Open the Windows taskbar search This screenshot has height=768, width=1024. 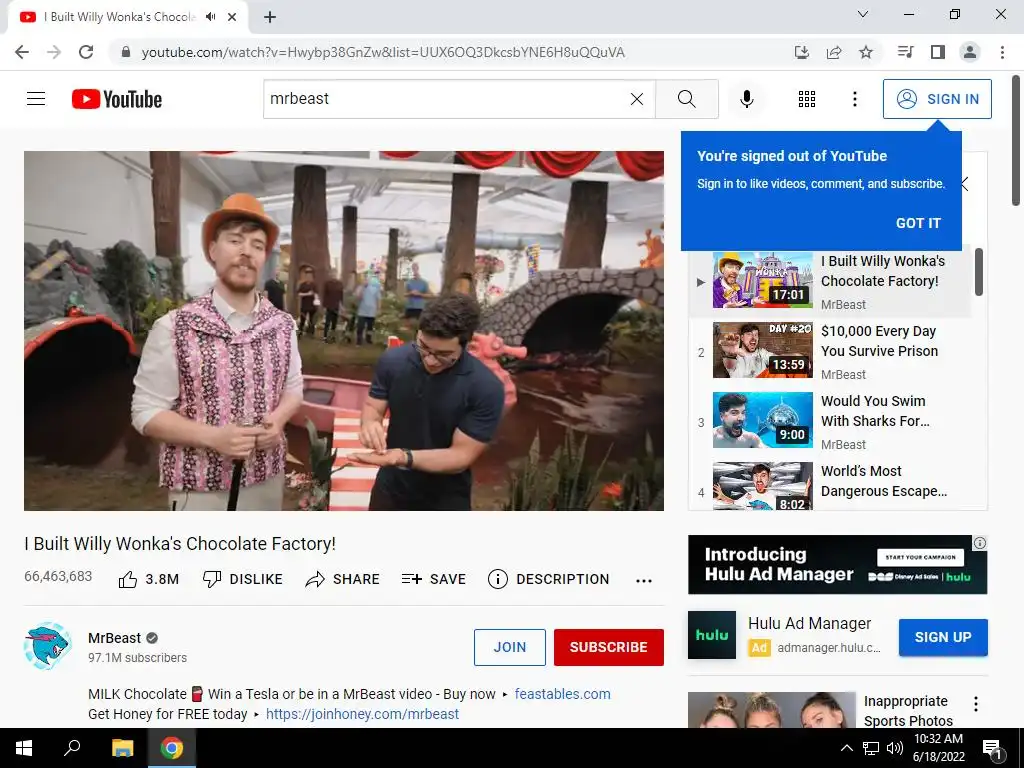click(72, 748)
